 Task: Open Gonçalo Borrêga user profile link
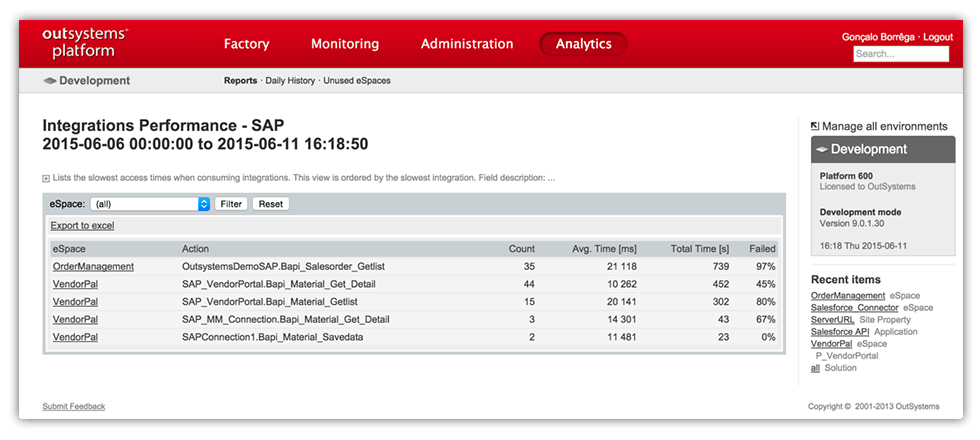pos(878,37)
